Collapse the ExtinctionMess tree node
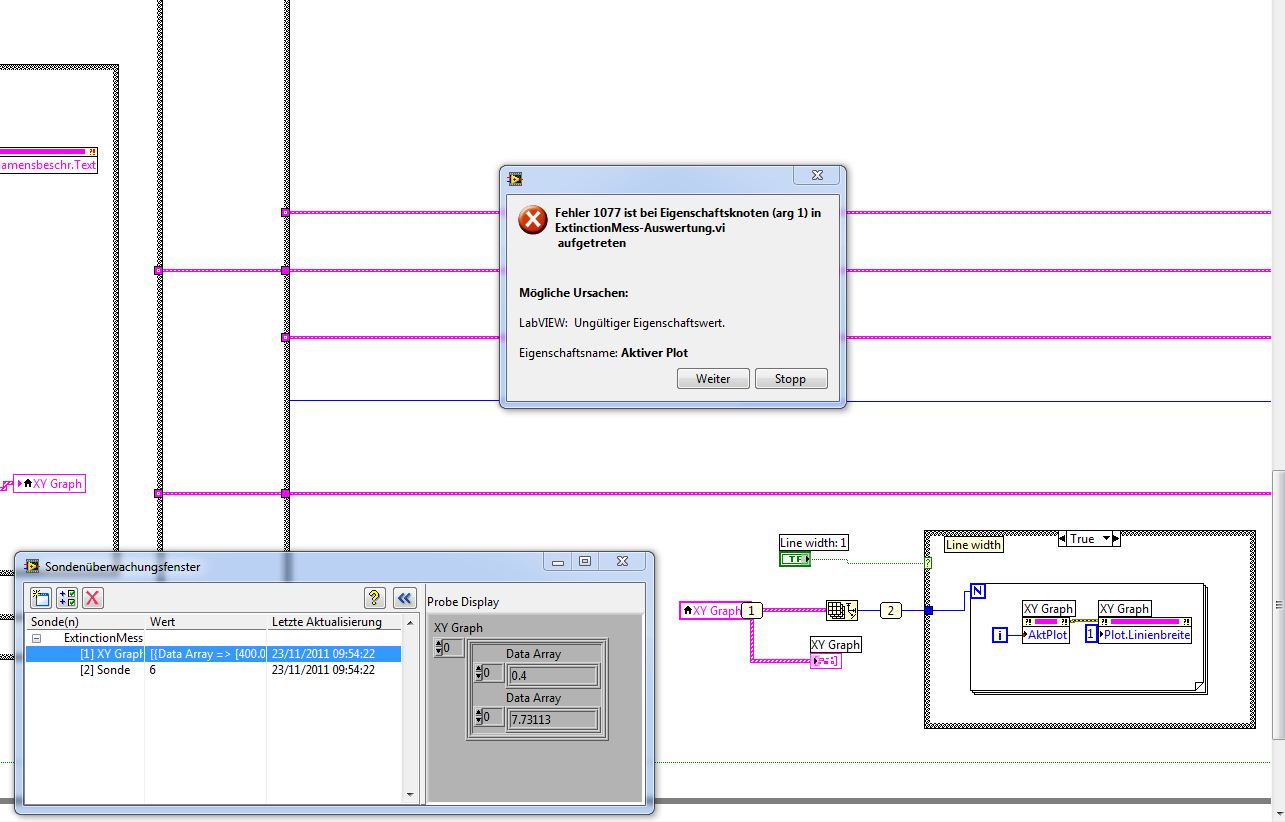1285x822 pixels. point(36,638)
